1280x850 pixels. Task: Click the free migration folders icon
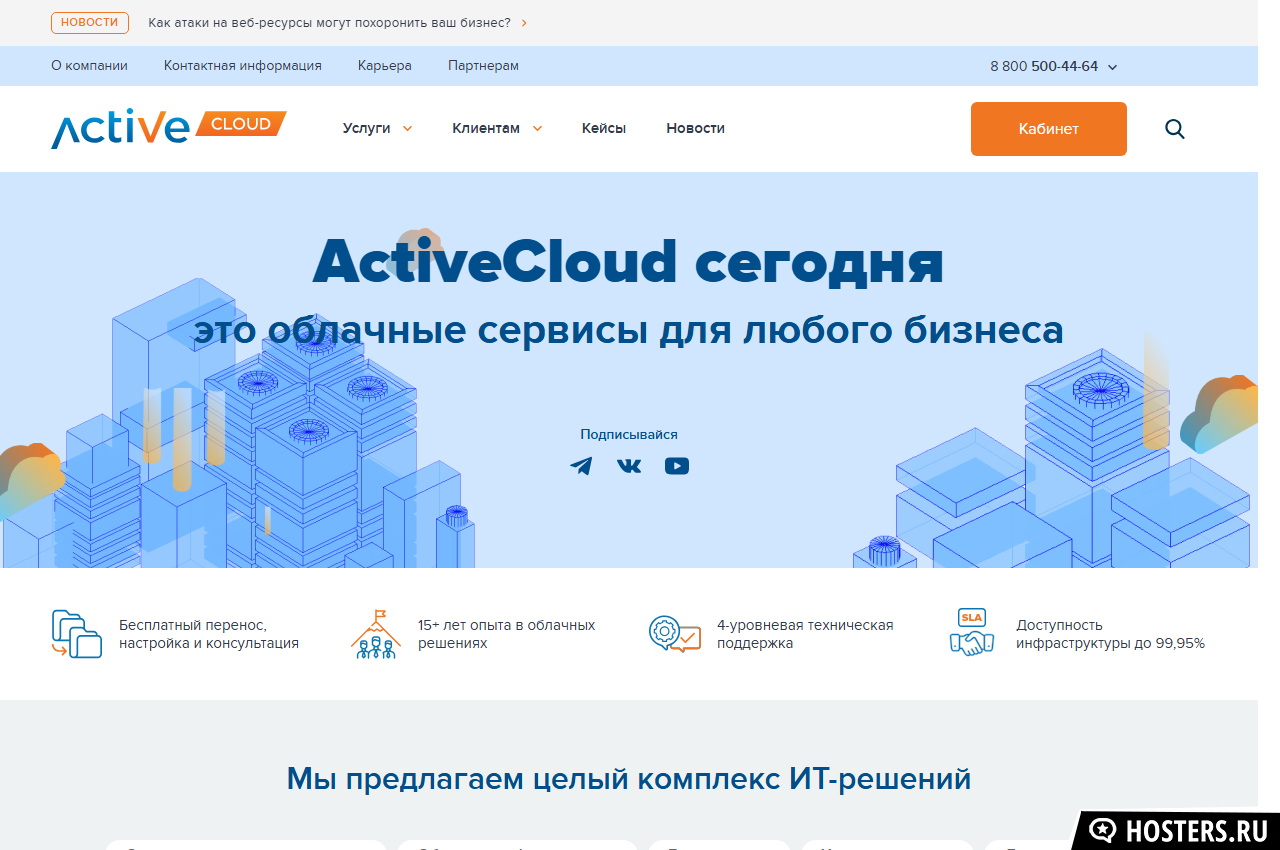tap(77, 634)
